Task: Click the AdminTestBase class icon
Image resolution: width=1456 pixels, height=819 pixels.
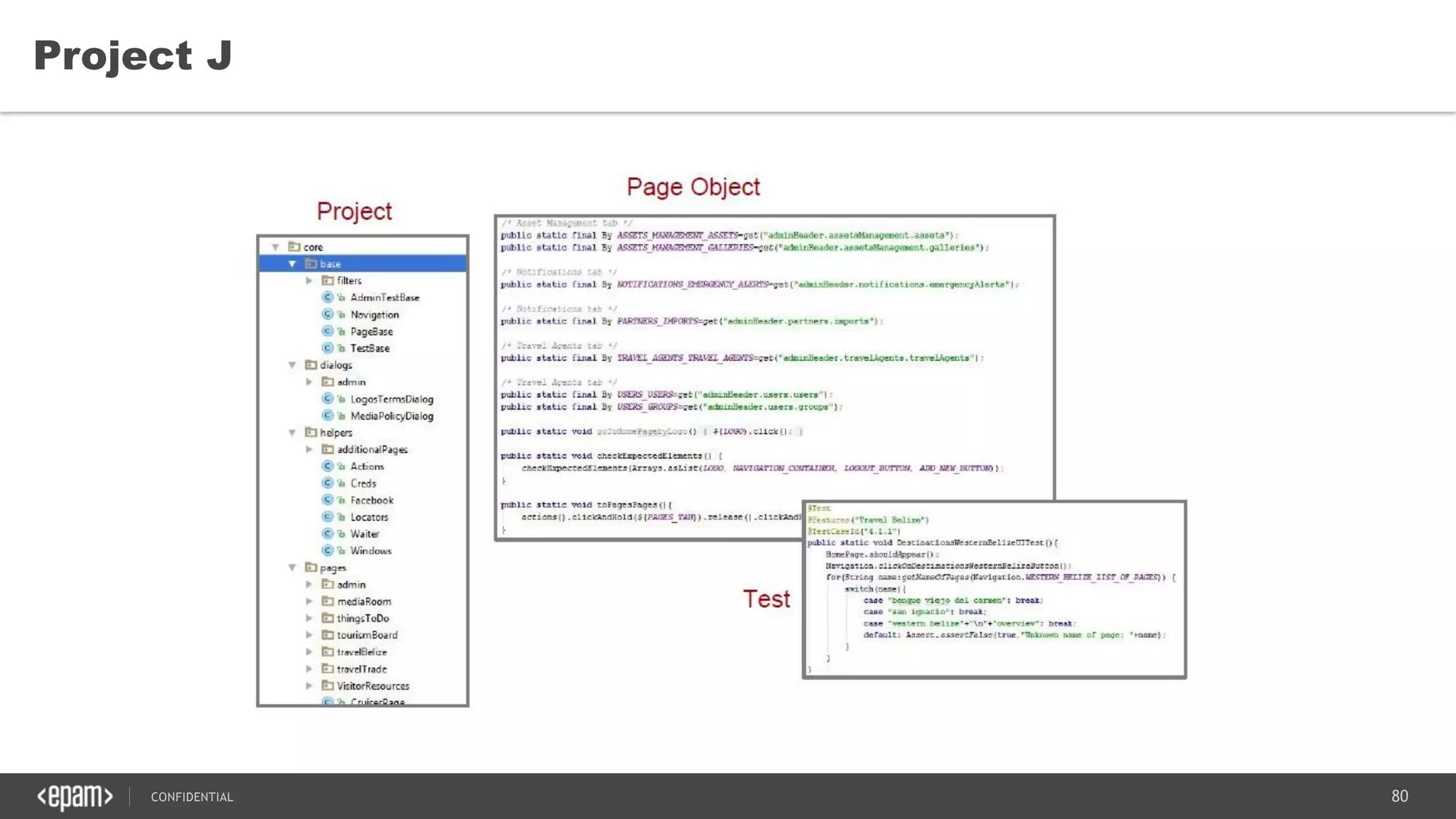Action: click(x=328, y=297)
